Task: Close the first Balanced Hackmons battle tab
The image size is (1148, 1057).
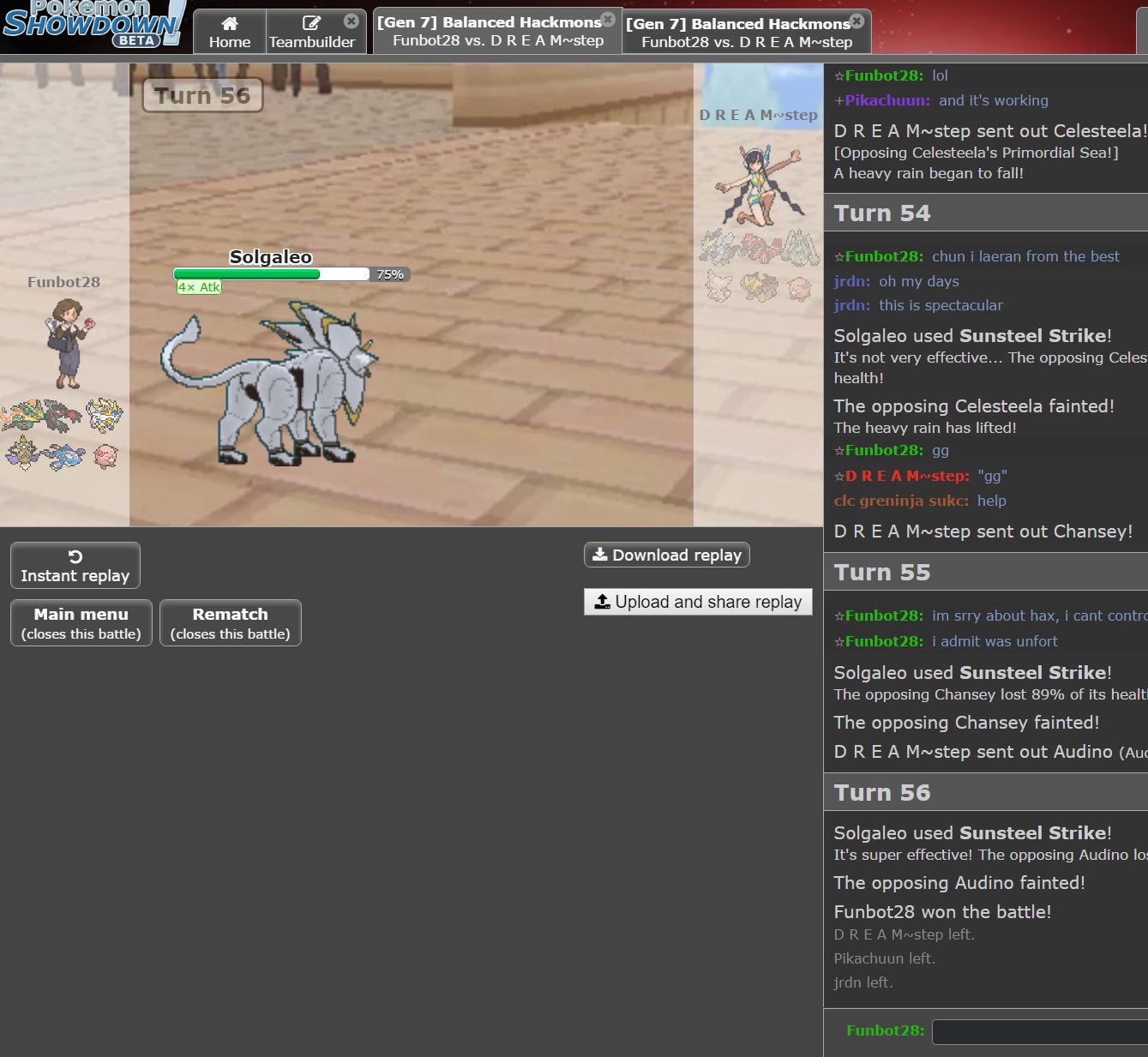Action: (x=608, y=19)
